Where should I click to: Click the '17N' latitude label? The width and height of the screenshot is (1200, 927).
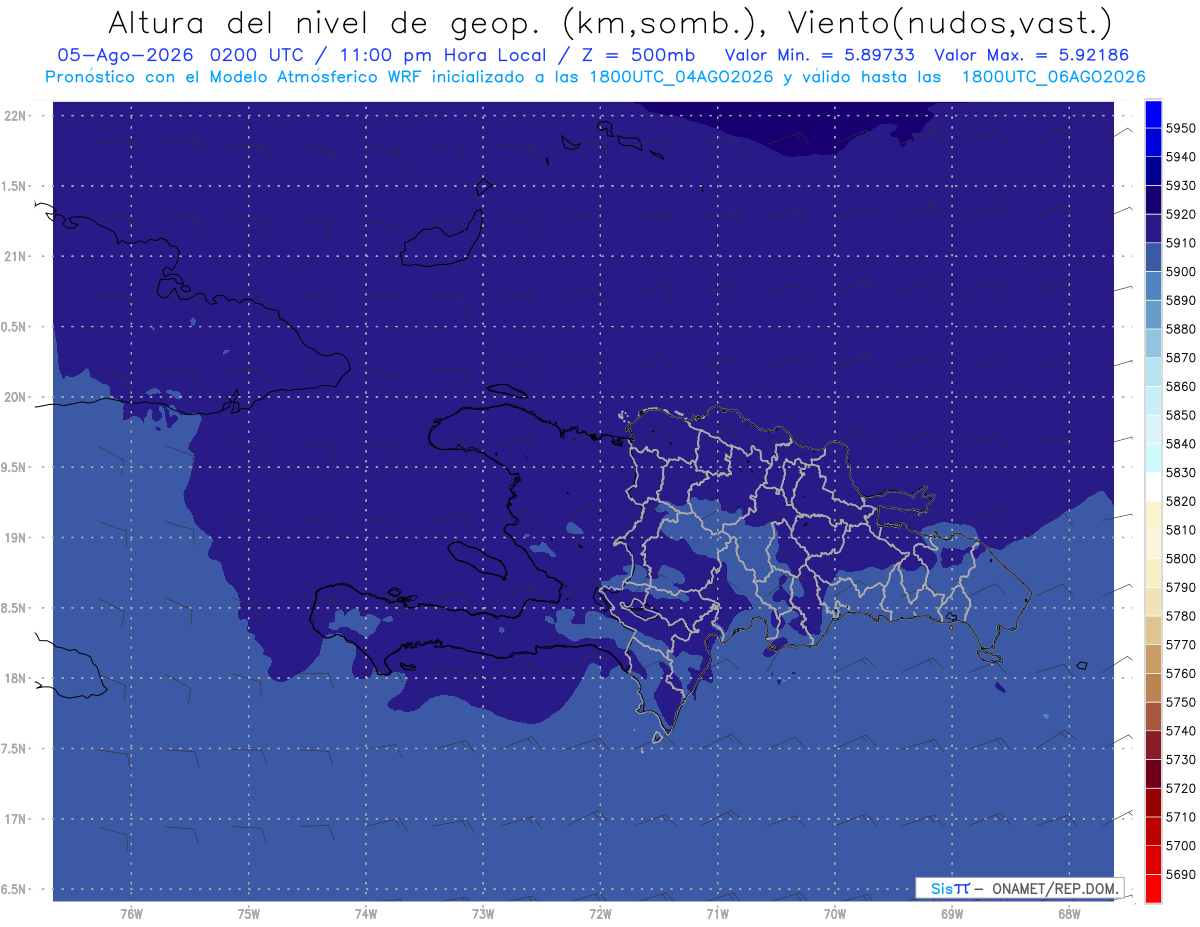tap(17, 819)
